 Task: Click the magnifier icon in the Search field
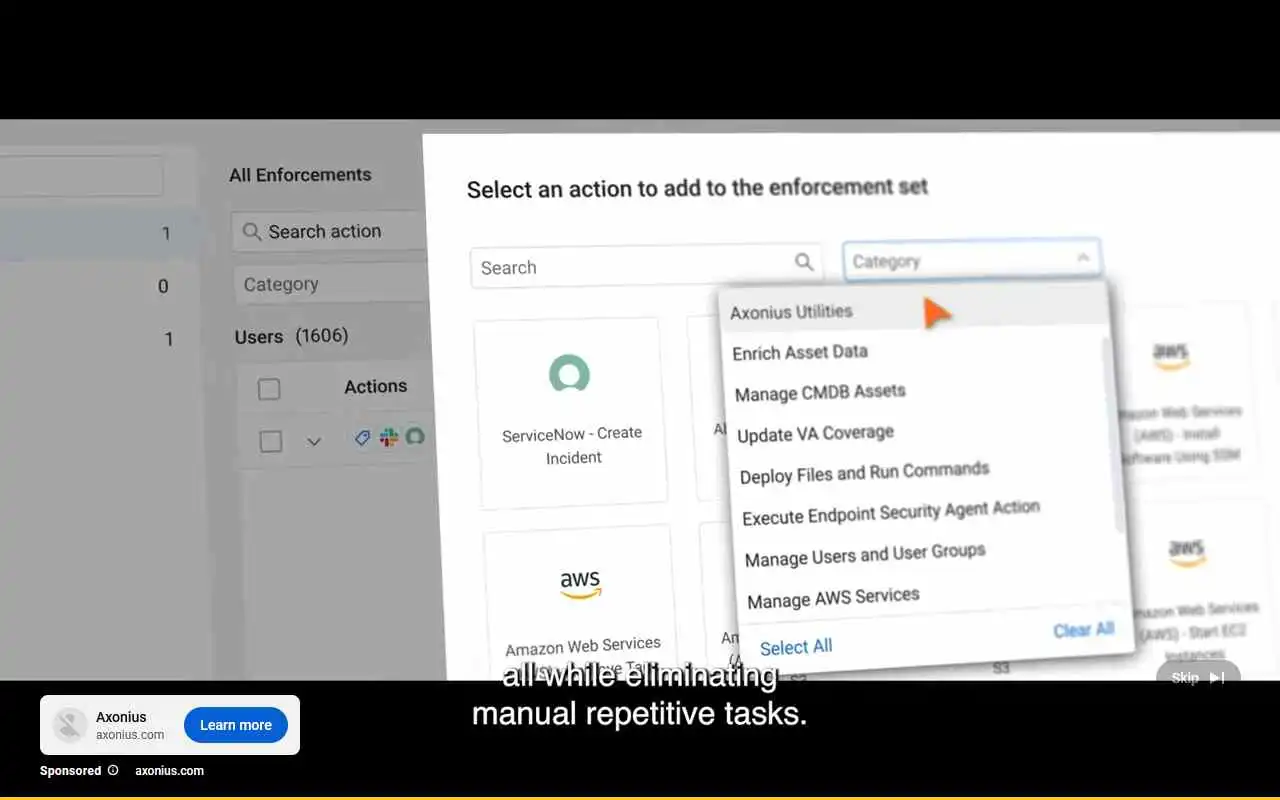pyautogui.click(x=804, y=262)
